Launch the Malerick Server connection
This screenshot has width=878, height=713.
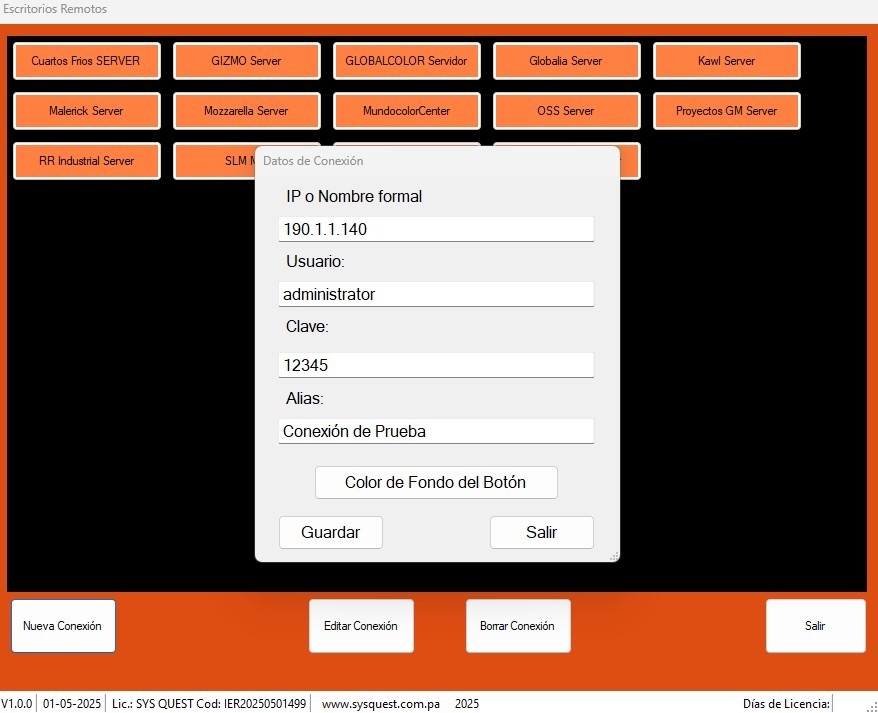point(86,111)
